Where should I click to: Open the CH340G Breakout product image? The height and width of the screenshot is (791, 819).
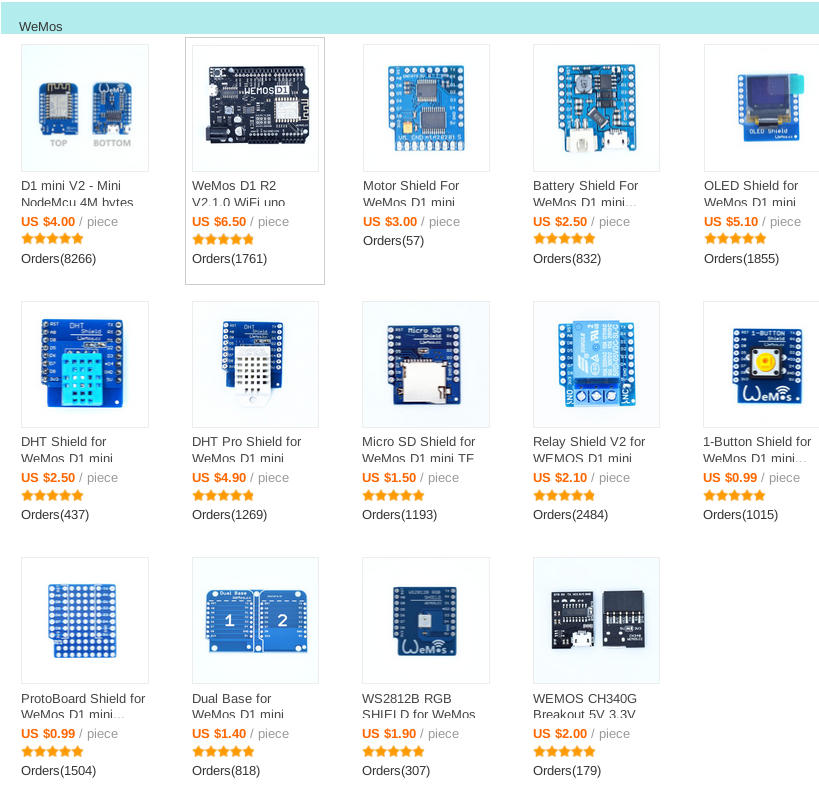coord(596,620)
